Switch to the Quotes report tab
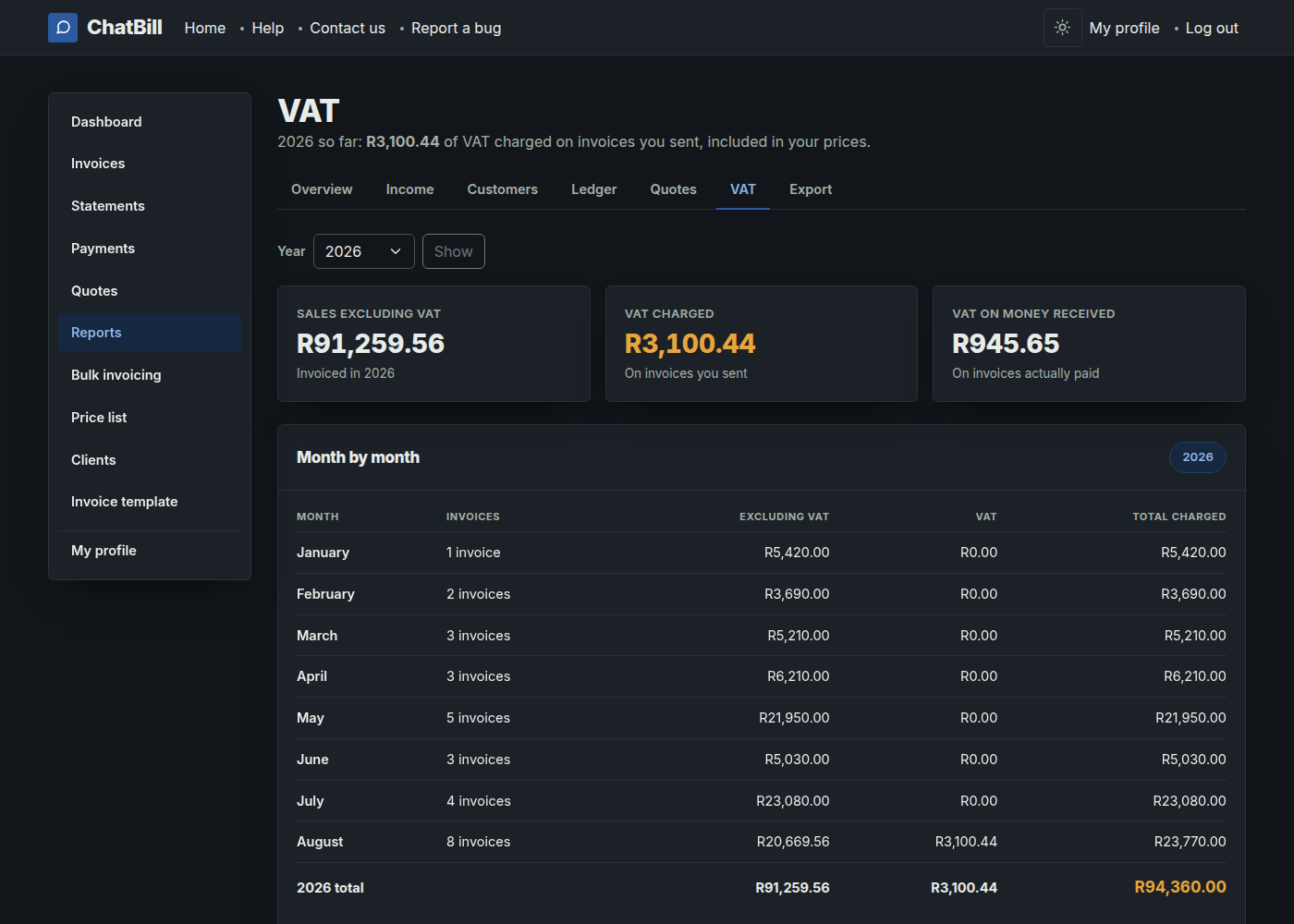The height and width of the screenshot is (924, 1294). 674,189
